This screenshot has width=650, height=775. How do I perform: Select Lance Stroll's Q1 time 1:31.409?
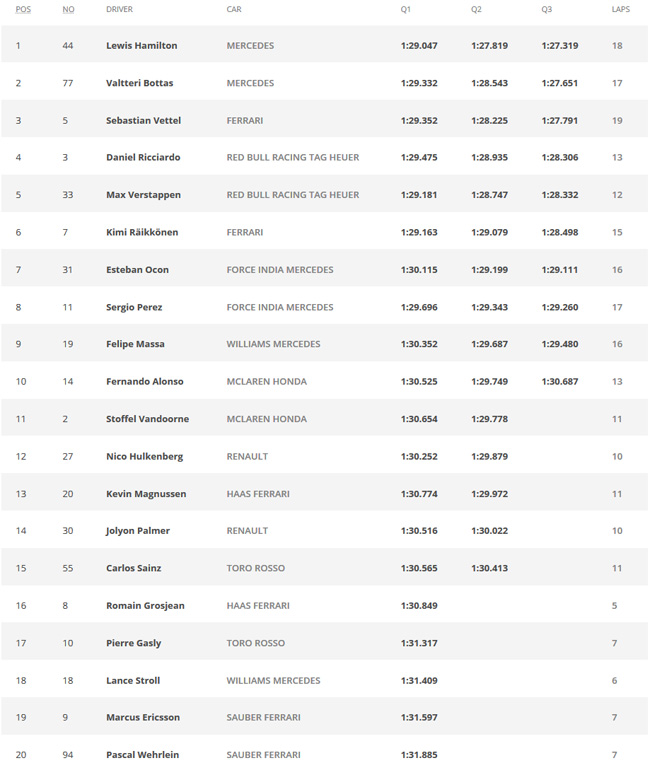tap(419, 681)
